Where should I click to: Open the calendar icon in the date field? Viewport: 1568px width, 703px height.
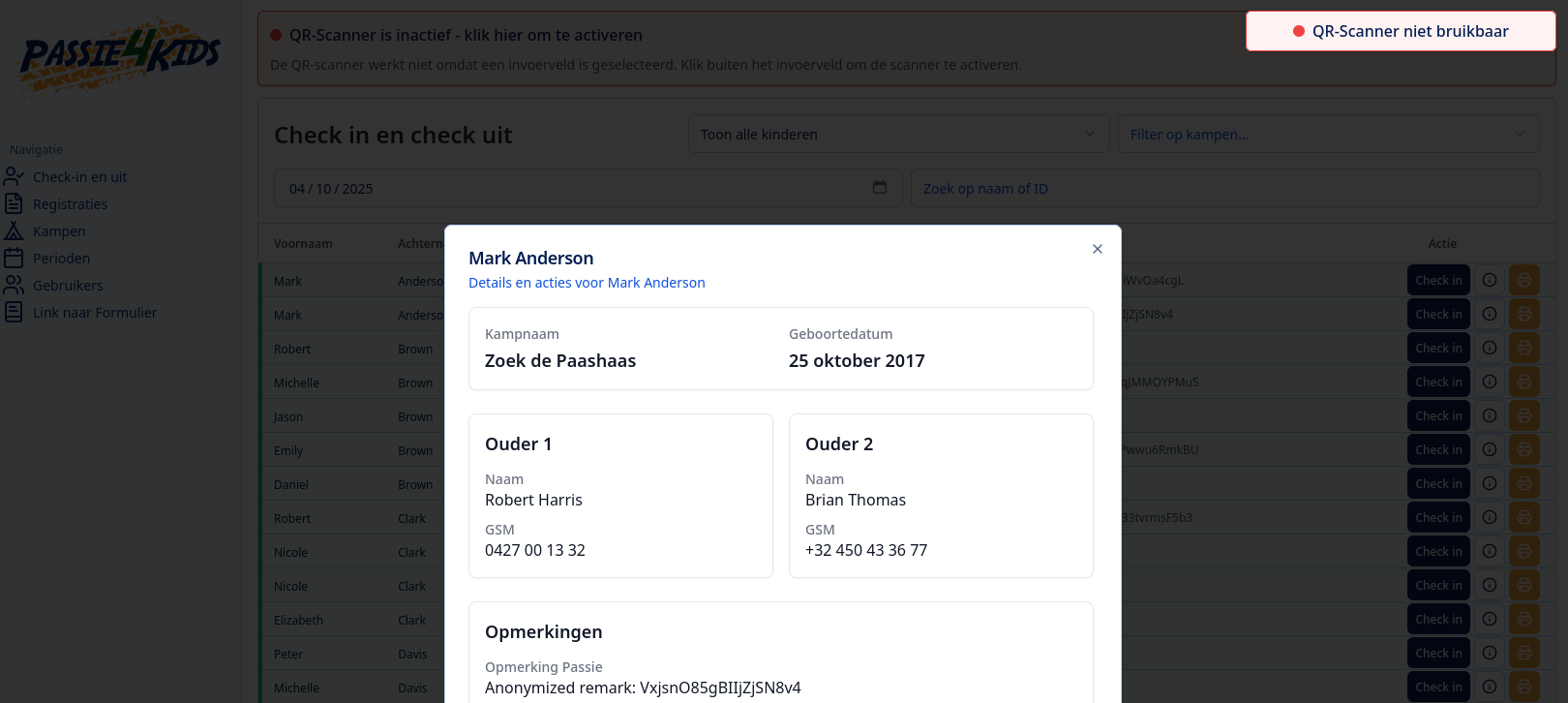(x=879, y=187)
